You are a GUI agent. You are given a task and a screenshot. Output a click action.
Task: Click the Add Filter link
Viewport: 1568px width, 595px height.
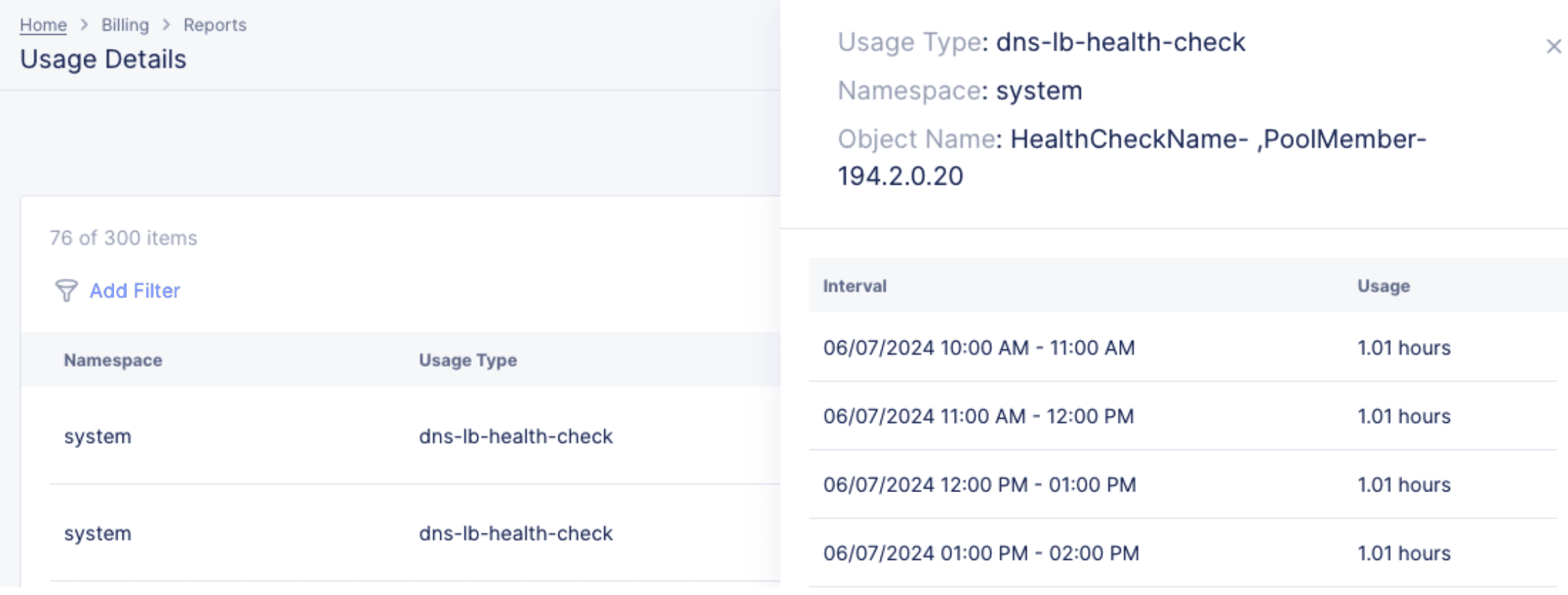point(134,290)
